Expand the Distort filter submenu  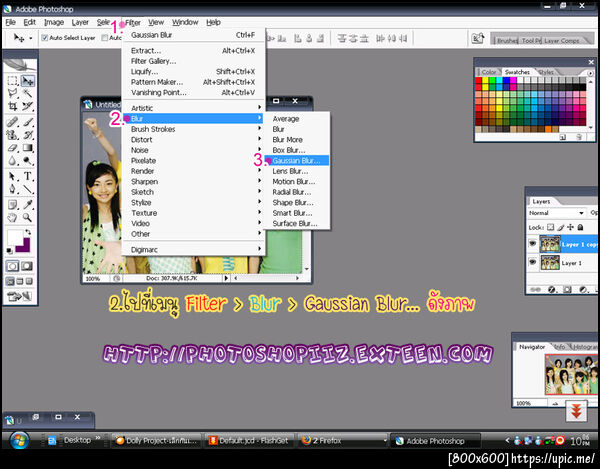click(195, 140)
